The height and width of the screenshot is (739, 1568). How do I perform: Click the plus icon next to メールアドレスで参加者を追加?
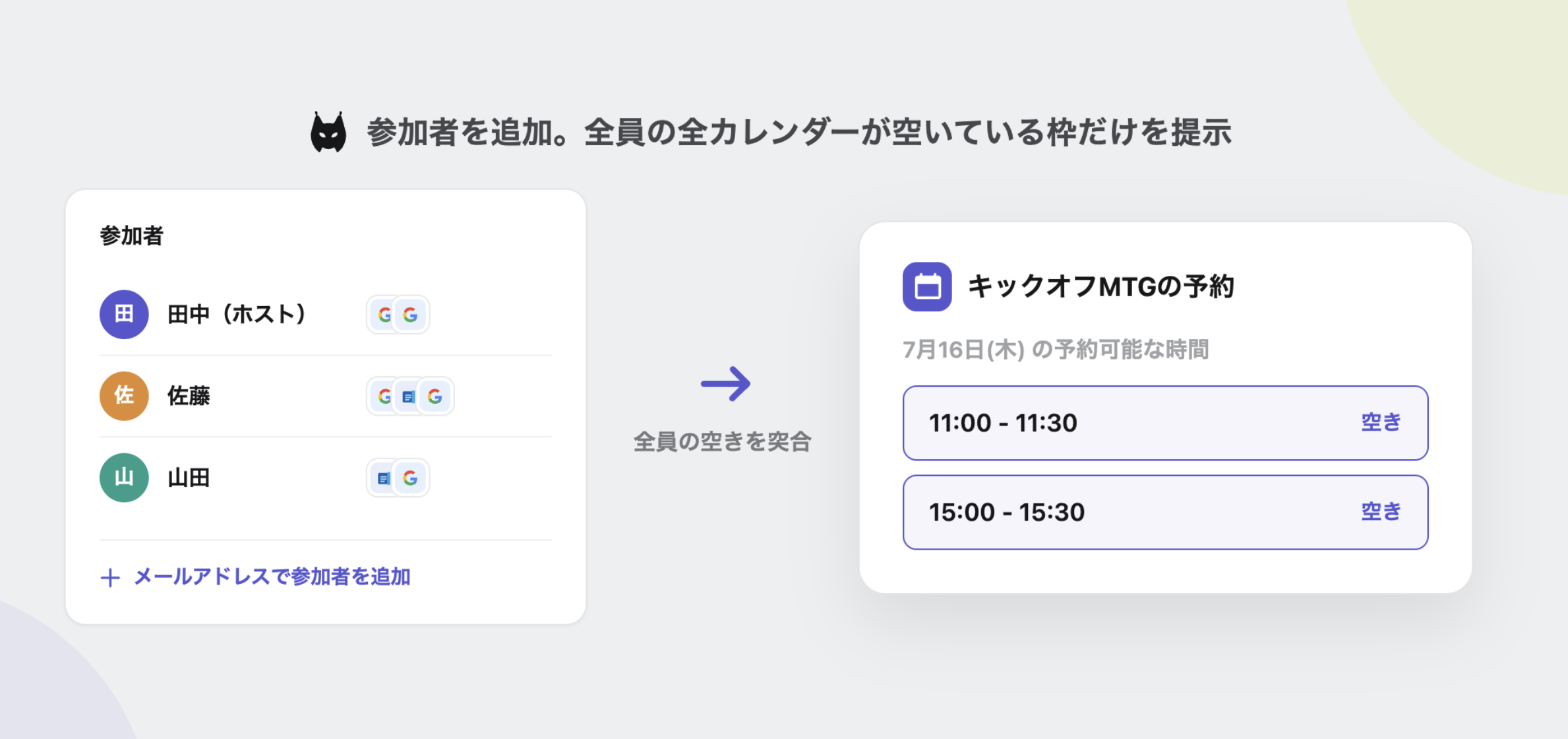coord(110,578)
